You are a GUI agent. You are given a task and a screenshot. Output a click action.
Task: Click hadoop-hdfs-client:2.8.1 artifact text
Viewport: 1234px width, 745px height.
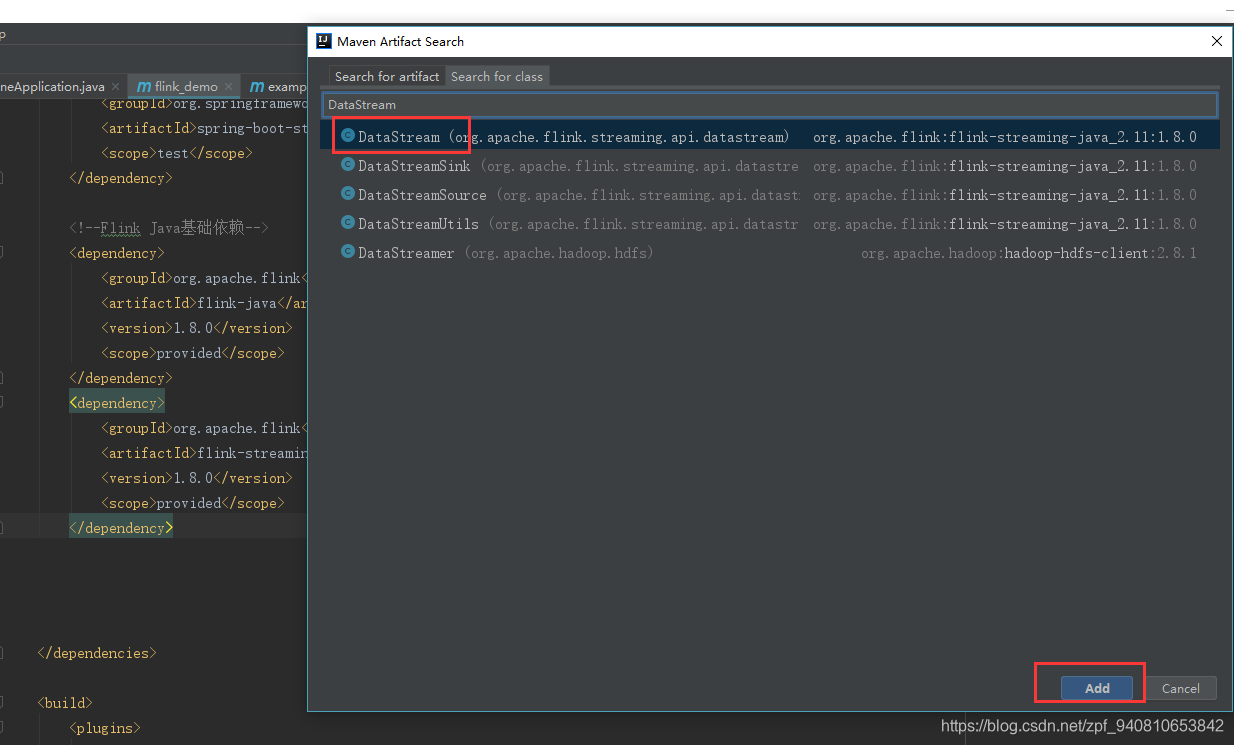[x=1100, y=253]
